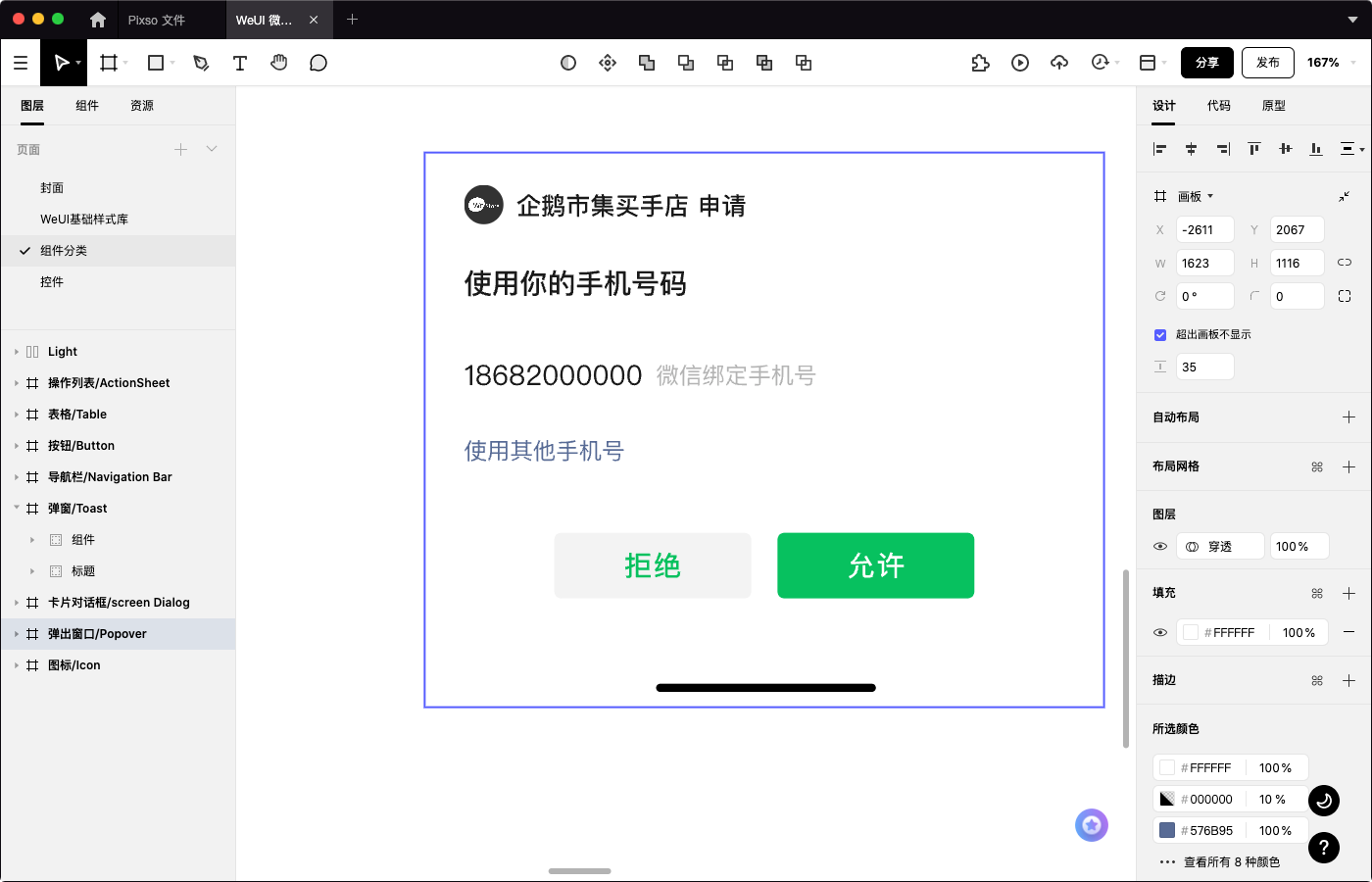Screen dimensions: 1372x882
Task: Align right icon in design panel
Action: pos(1223,149)
